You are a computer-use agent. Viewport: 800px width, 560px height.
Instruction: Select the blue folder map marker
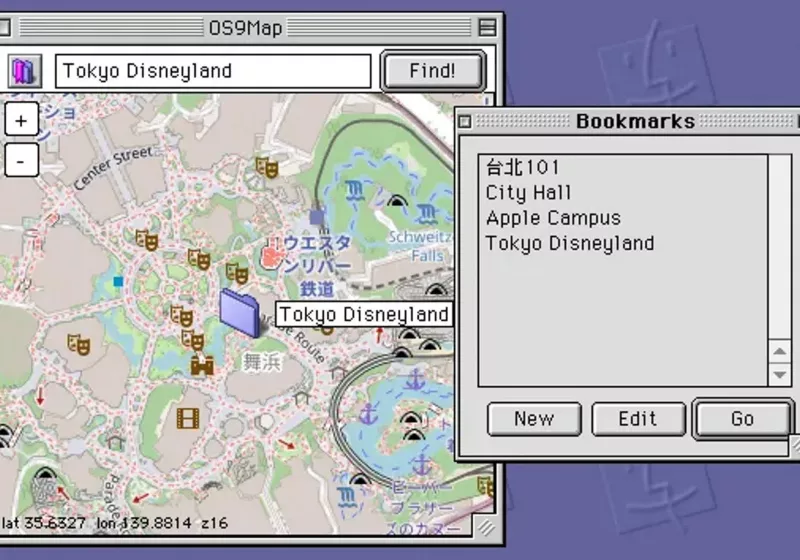239,312
